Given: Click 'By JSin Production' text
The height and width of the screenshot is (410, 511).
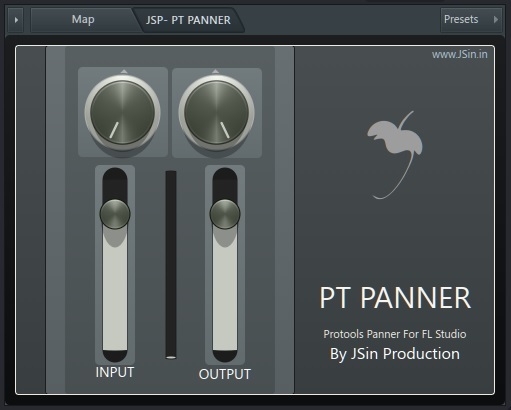Looking at the screenshot, I should pos(395,354).
